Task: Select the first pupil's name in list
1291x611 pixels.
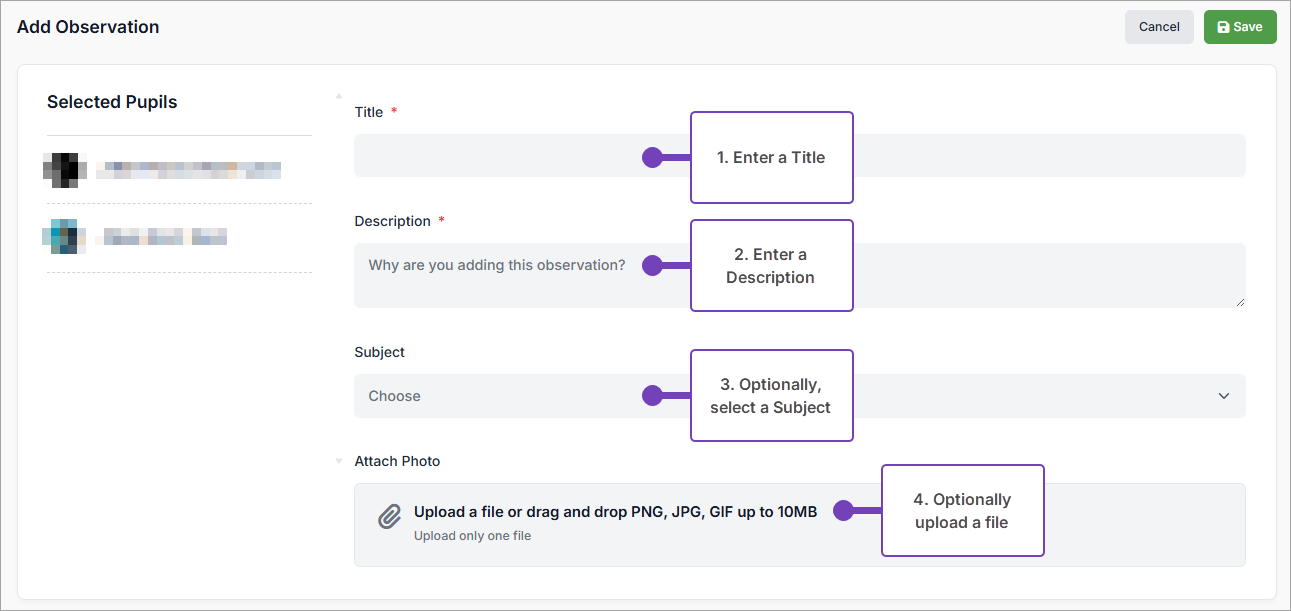Action: 188,170
